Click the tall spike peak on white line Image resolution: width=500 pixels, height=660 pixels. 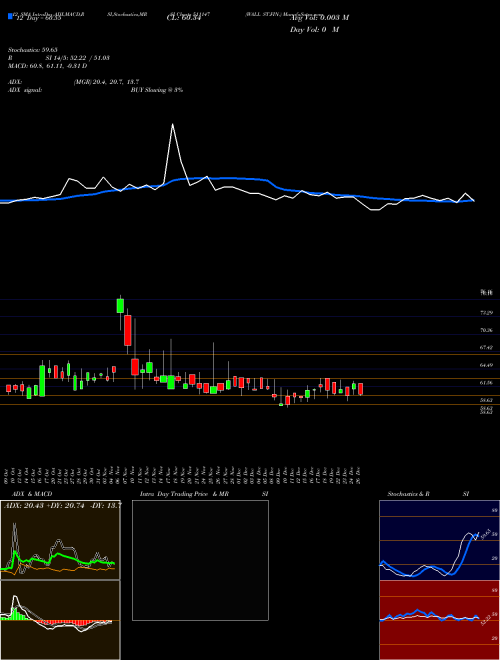point(173,125)
